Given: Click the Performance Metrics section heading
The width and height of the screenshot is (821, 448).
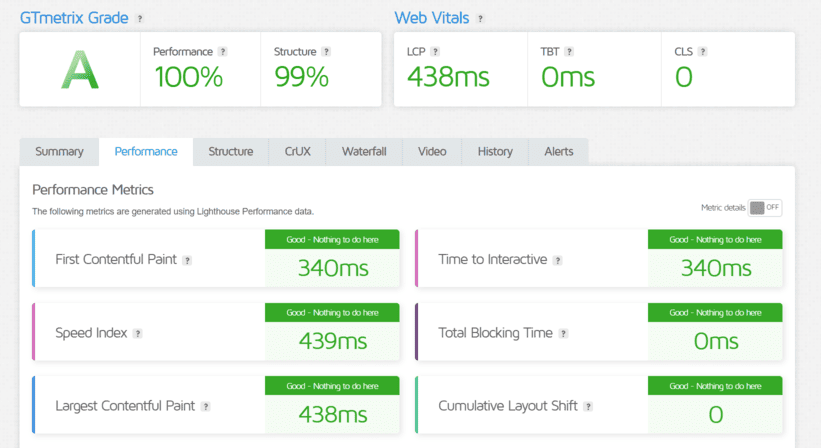Looking at the screenshot, I should pyautogui.click(x=93, y=189).
